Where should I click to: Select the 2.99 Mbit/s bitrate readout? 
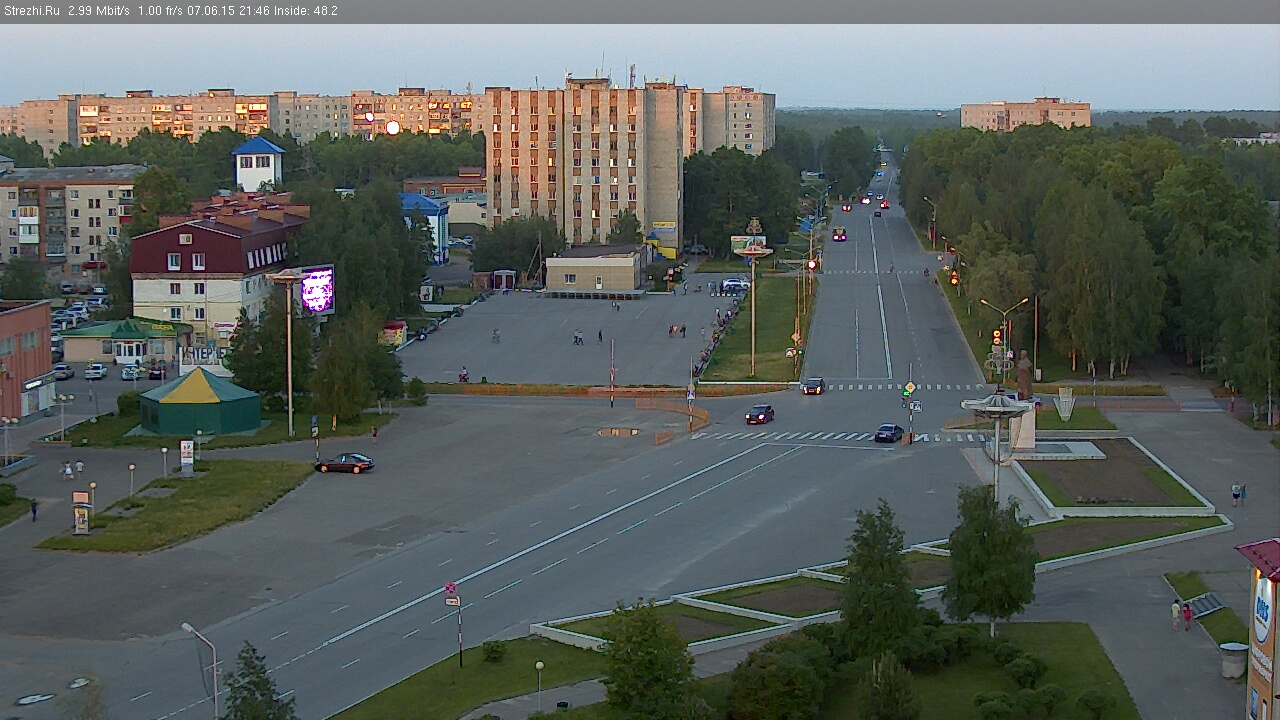[x=99, y=11]
